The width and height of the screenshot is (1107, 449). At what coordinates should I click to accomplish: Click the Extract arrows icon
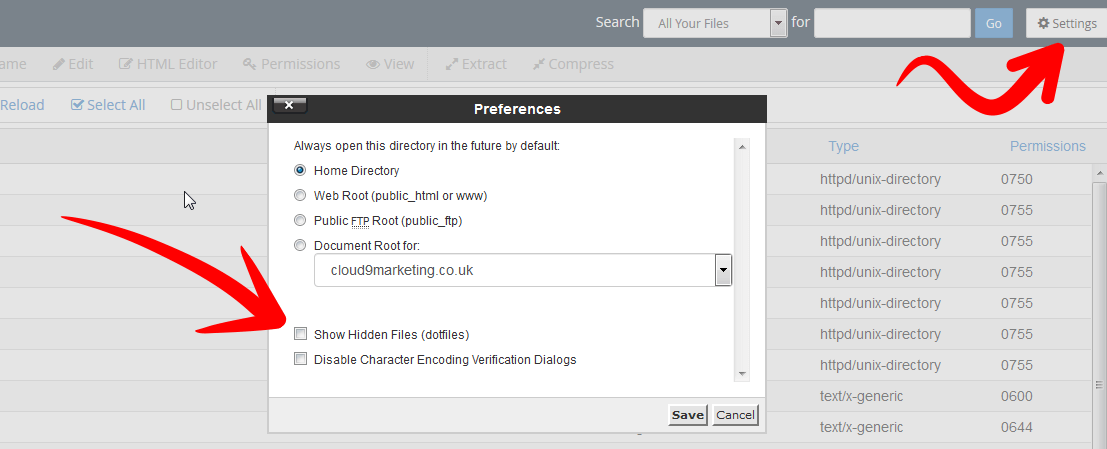[x=452, y=64]
